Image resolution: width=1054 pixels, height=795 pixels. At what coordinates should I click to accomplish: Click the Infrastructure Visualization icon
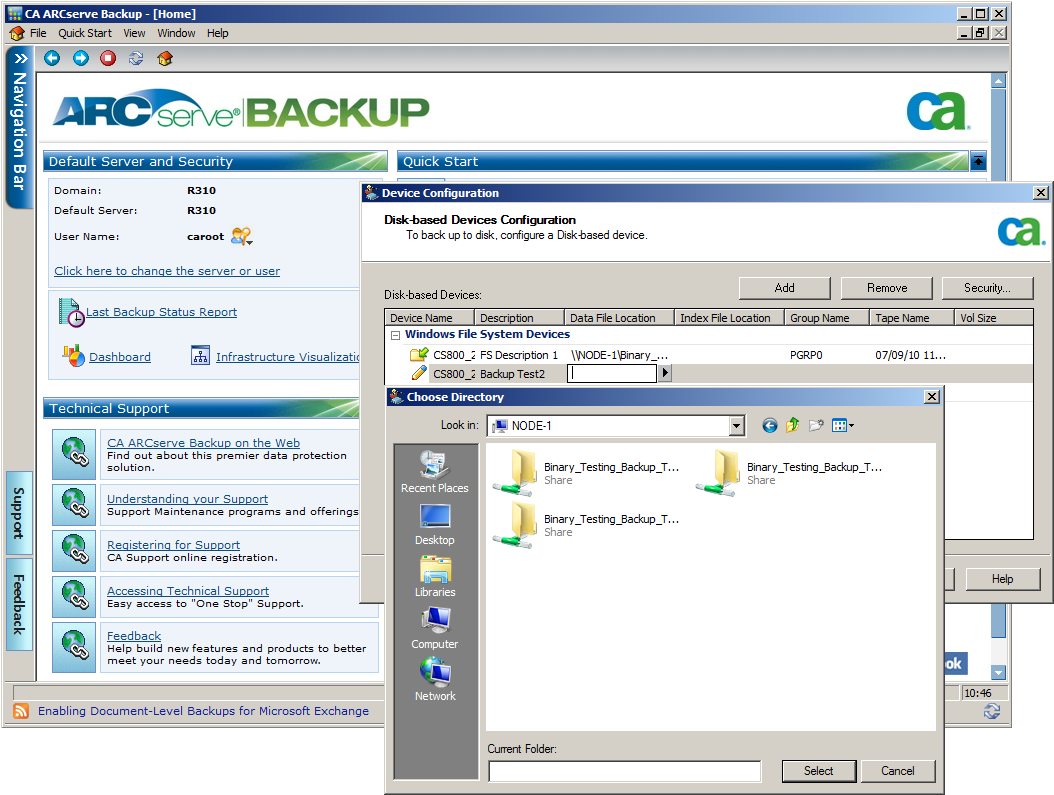point(200,355)
